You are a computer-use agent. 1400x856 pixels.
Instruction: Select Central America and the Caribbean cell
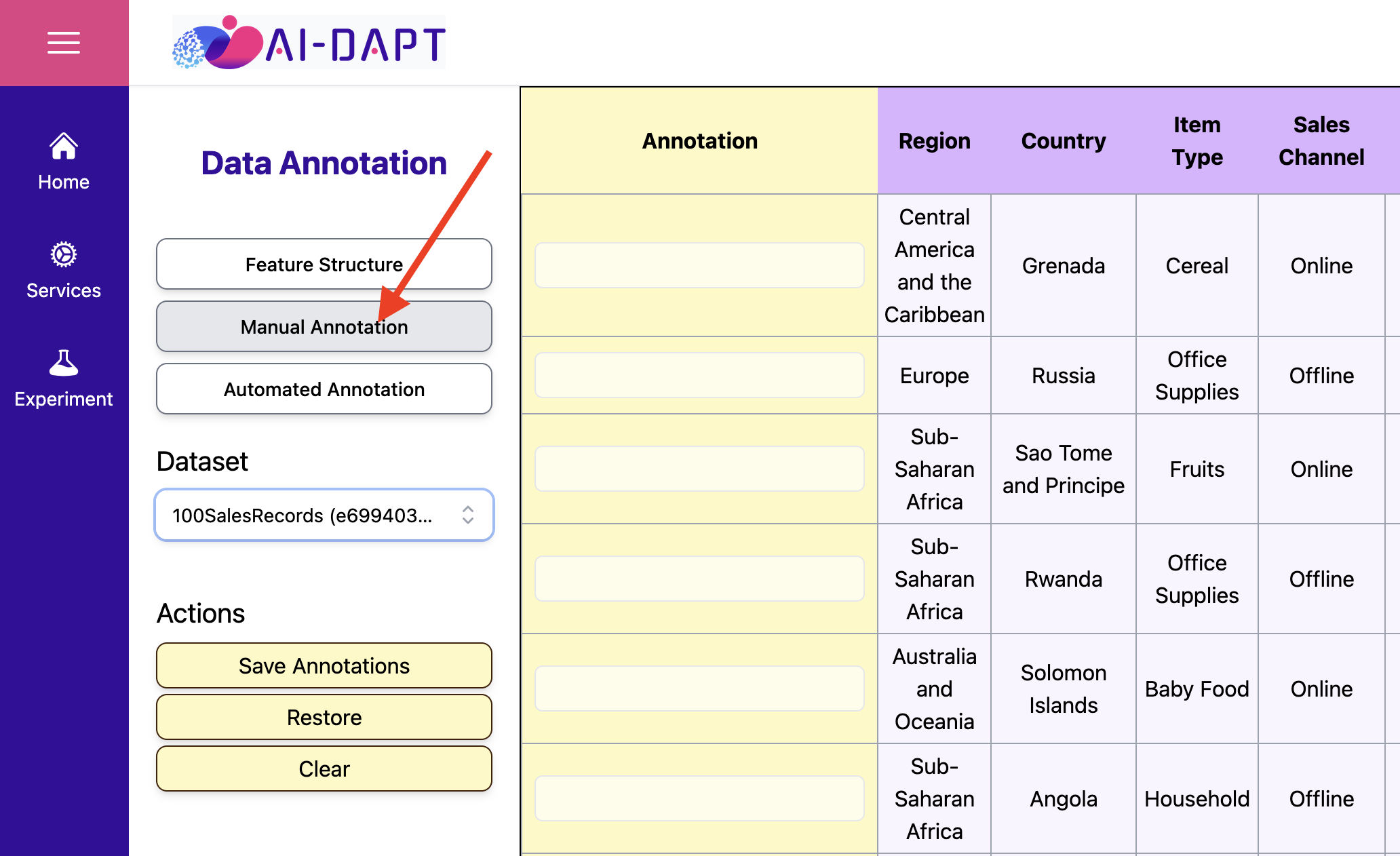[x=934, y=265]
